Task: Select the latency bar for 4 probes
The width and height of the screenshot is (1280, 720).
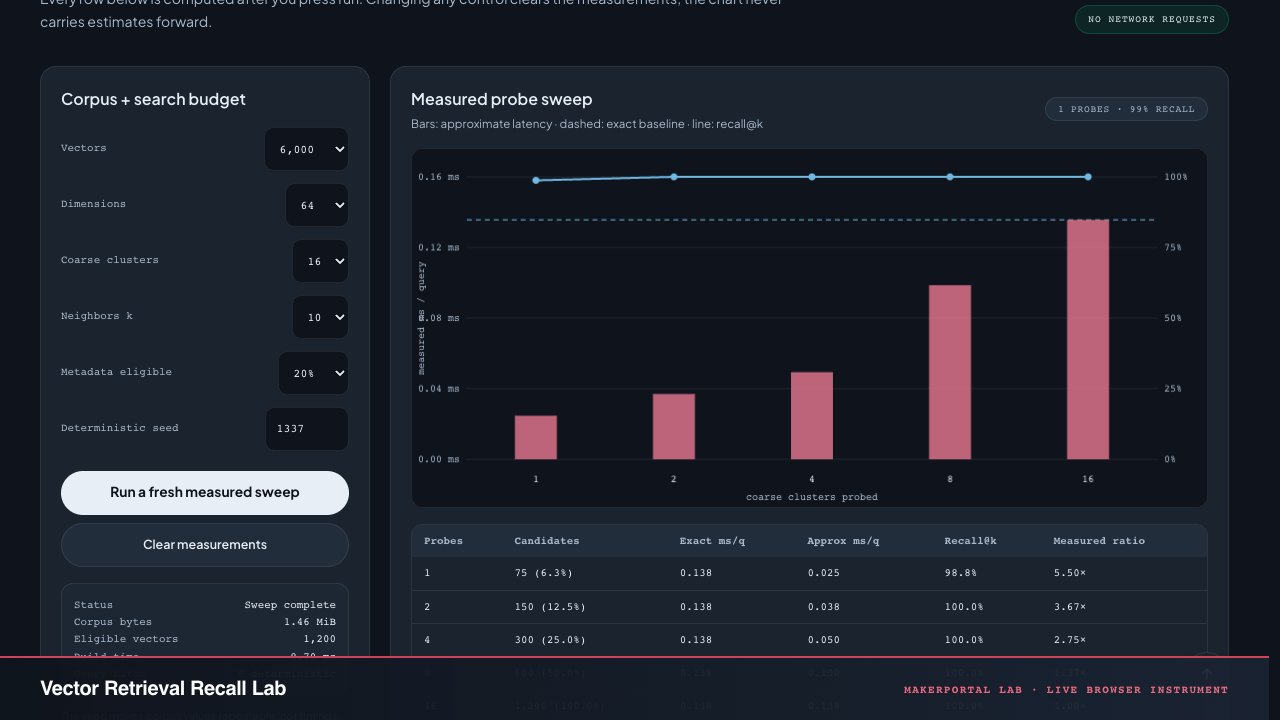Action: [x=812, y=416]
